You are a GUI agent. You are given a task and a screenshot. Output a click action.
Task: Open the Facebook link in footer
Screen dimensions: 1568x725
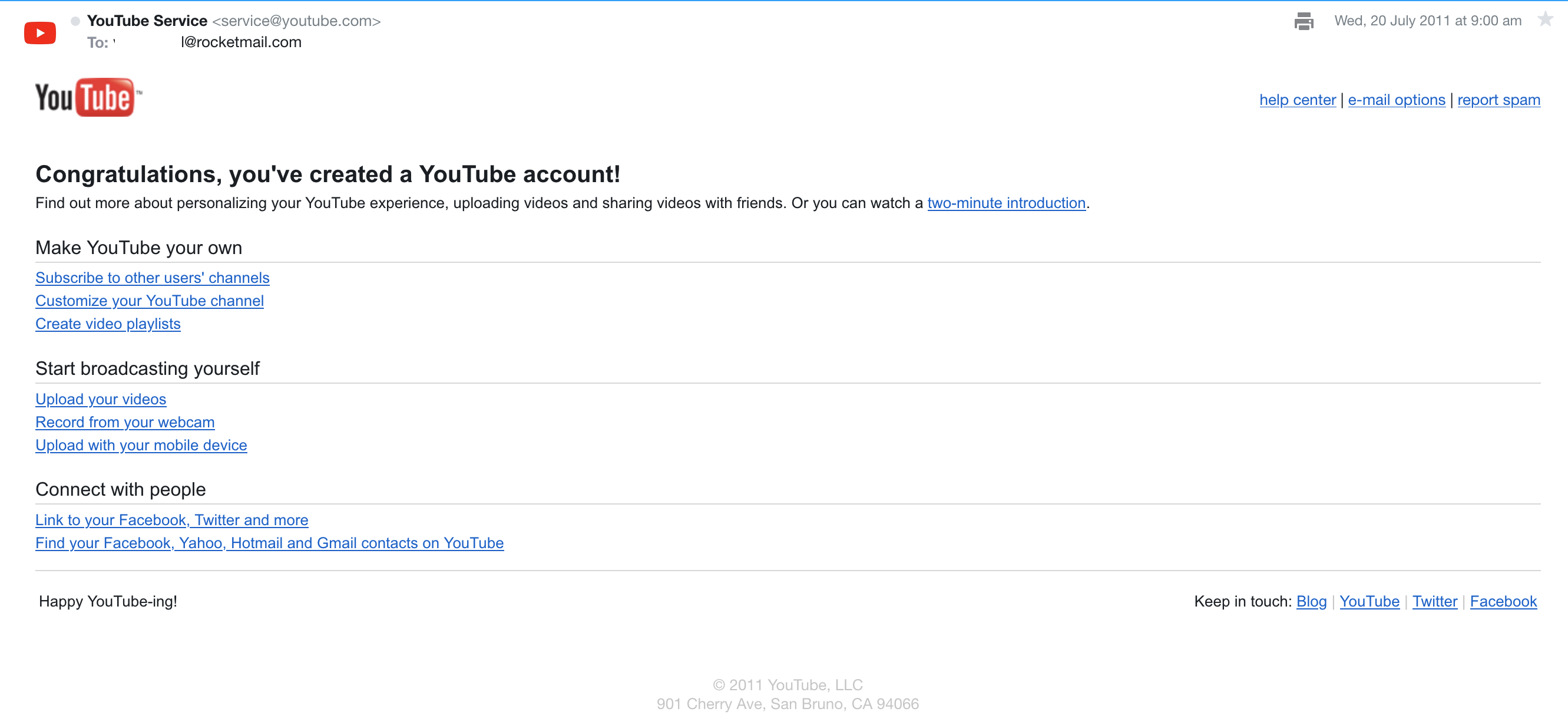point(1503,602)
